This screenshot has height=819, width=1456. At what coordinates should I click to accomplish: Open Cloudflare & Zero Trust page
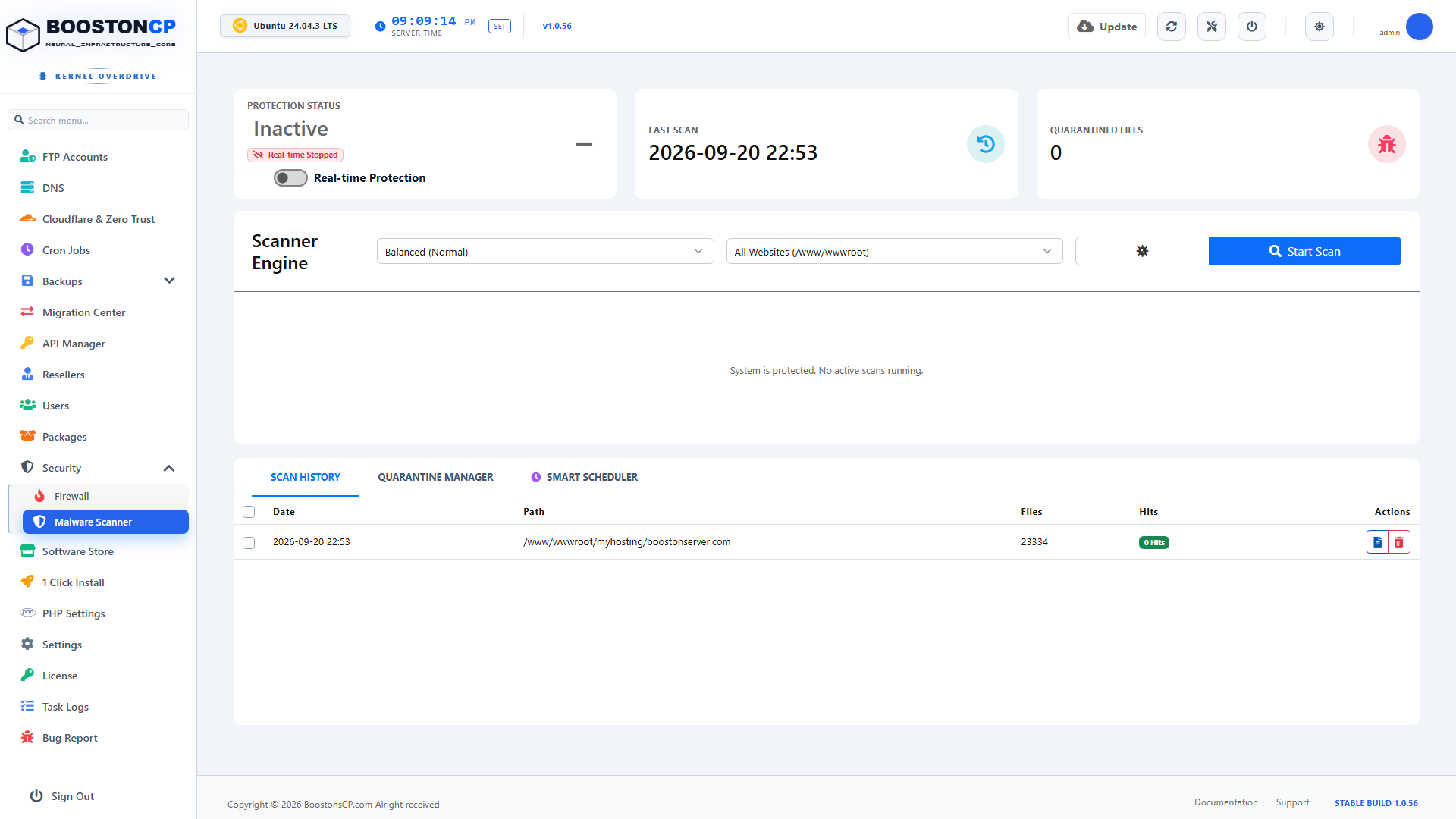click(99, 219)
